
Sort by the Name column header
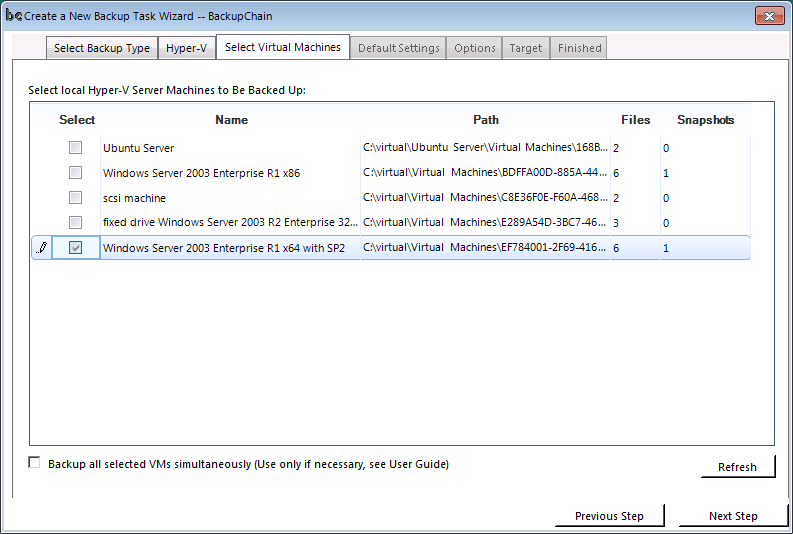tap(231, 120)
